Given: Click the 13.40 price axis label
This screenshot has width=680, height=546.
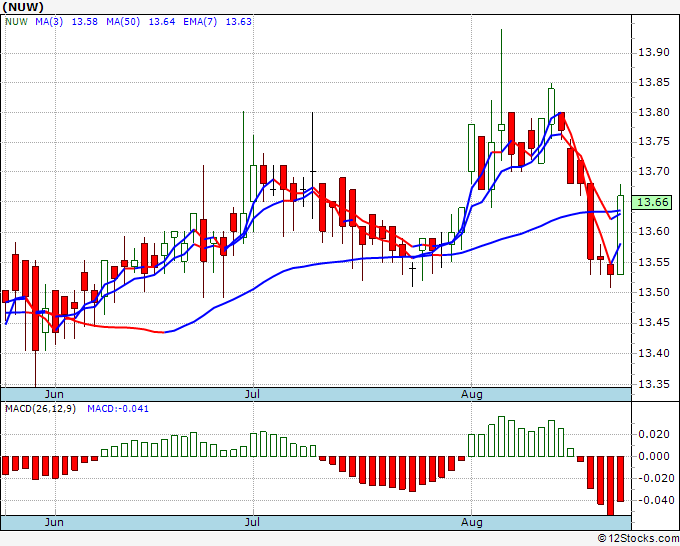Looking at the screenshot, I should point(654,353).
